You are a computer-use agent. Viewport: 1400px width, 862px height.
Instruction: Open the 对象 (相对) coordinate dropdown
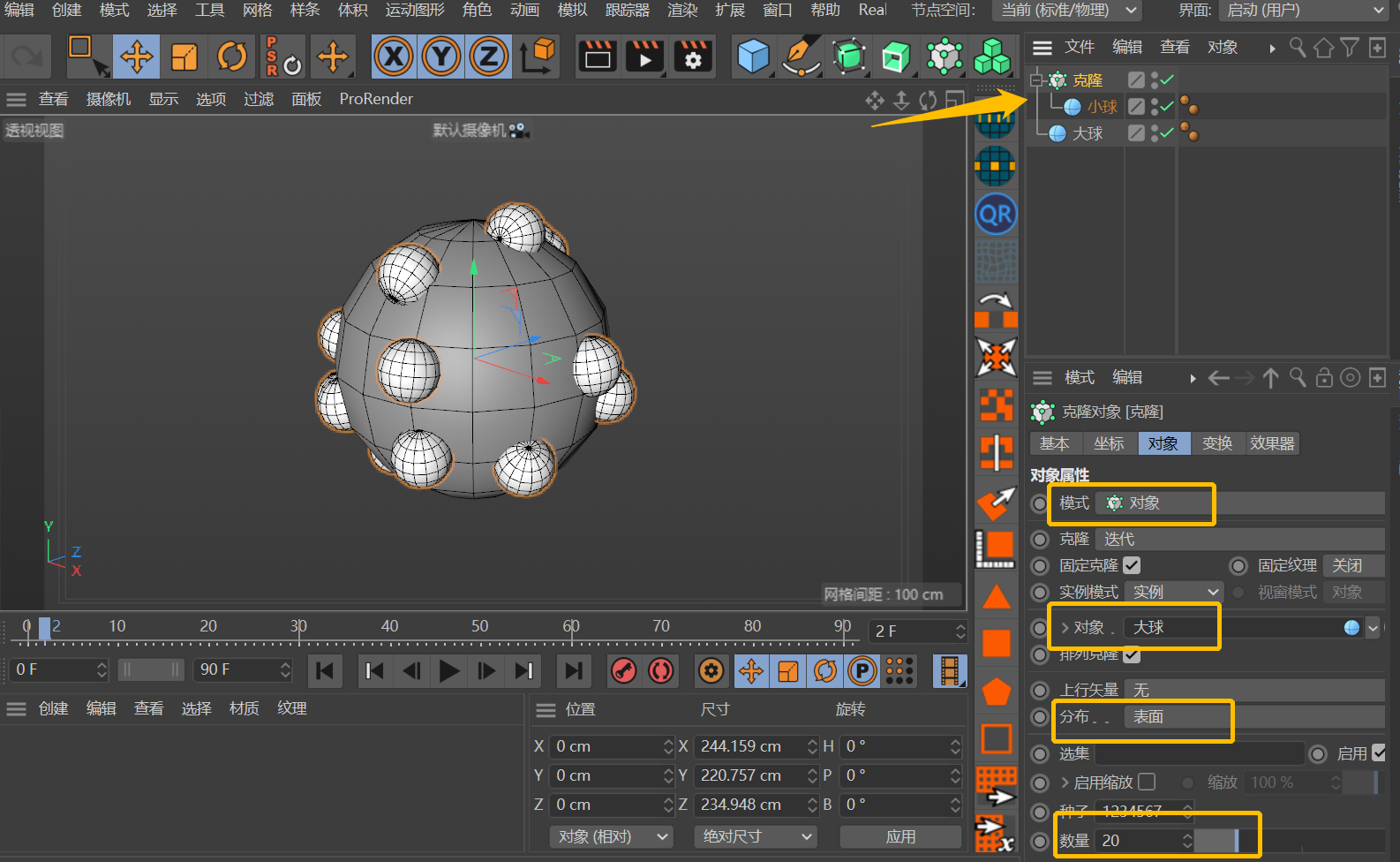point(612,836)
